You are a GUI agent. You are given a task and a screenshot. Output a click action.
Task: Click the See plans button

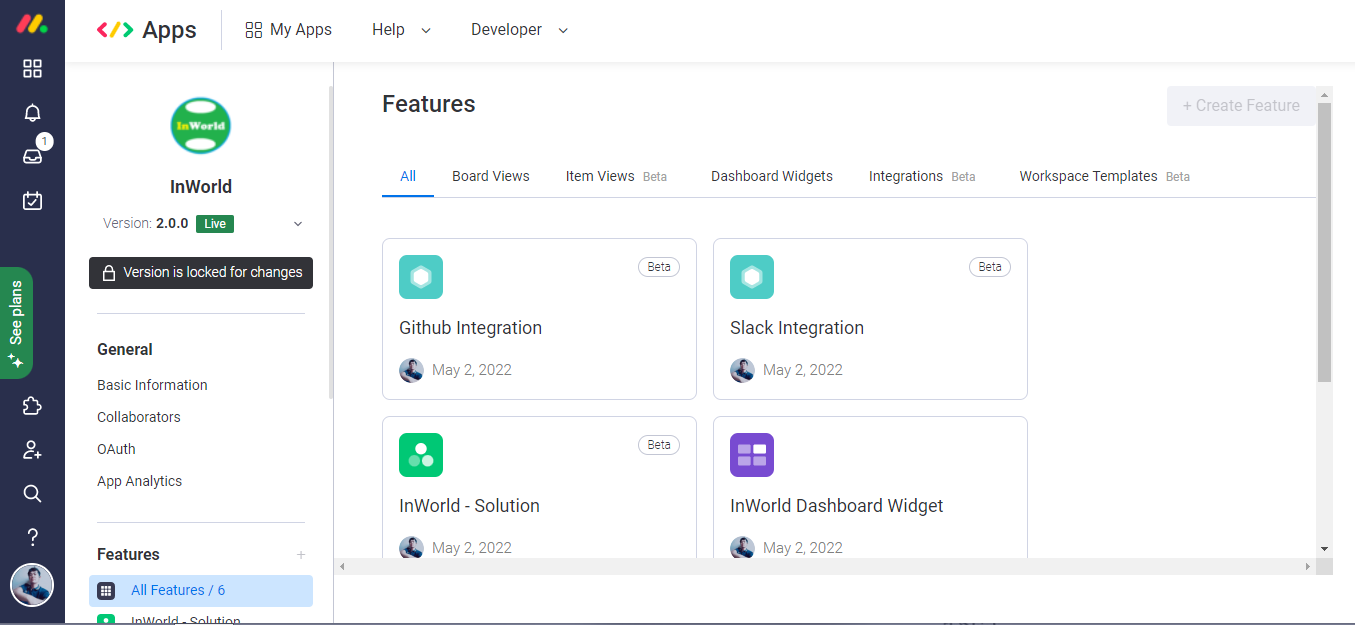click(x=16, y=323)
